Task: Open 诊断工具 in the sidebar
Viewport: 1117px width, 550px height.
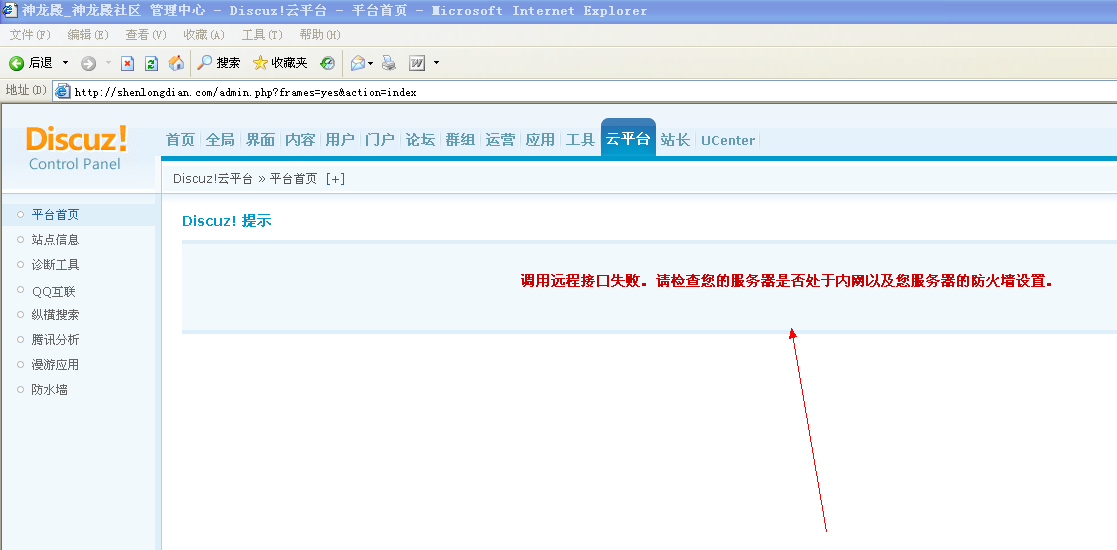Action: click(56, 265)
